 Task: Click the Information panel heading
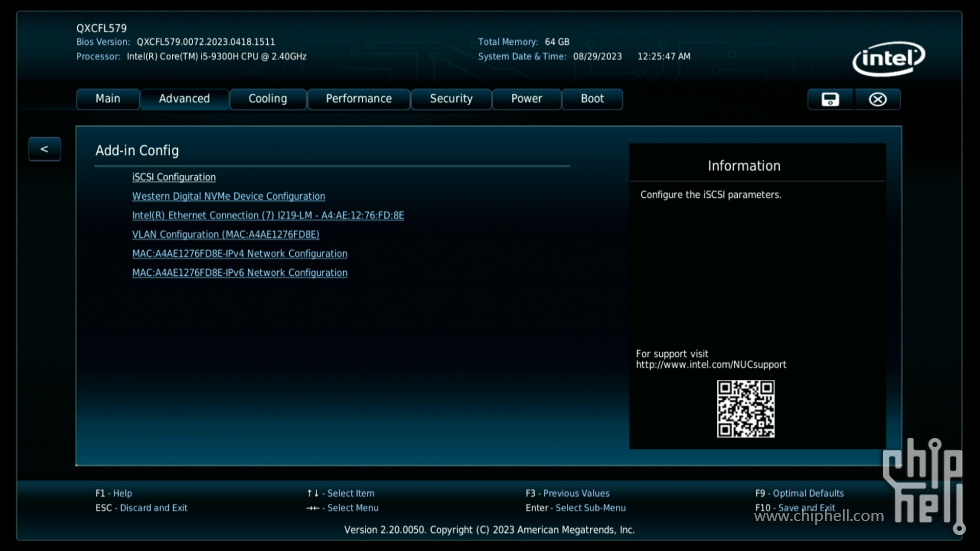[744, 166]
